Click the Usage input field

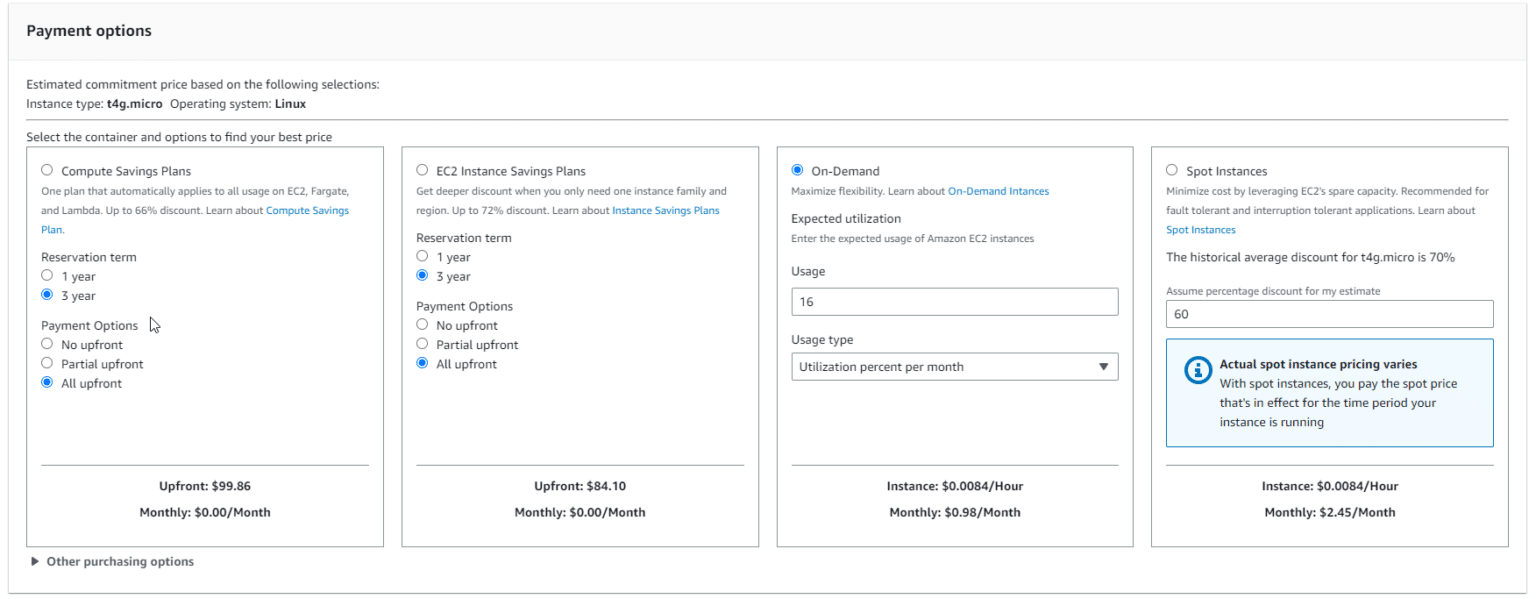954,302
